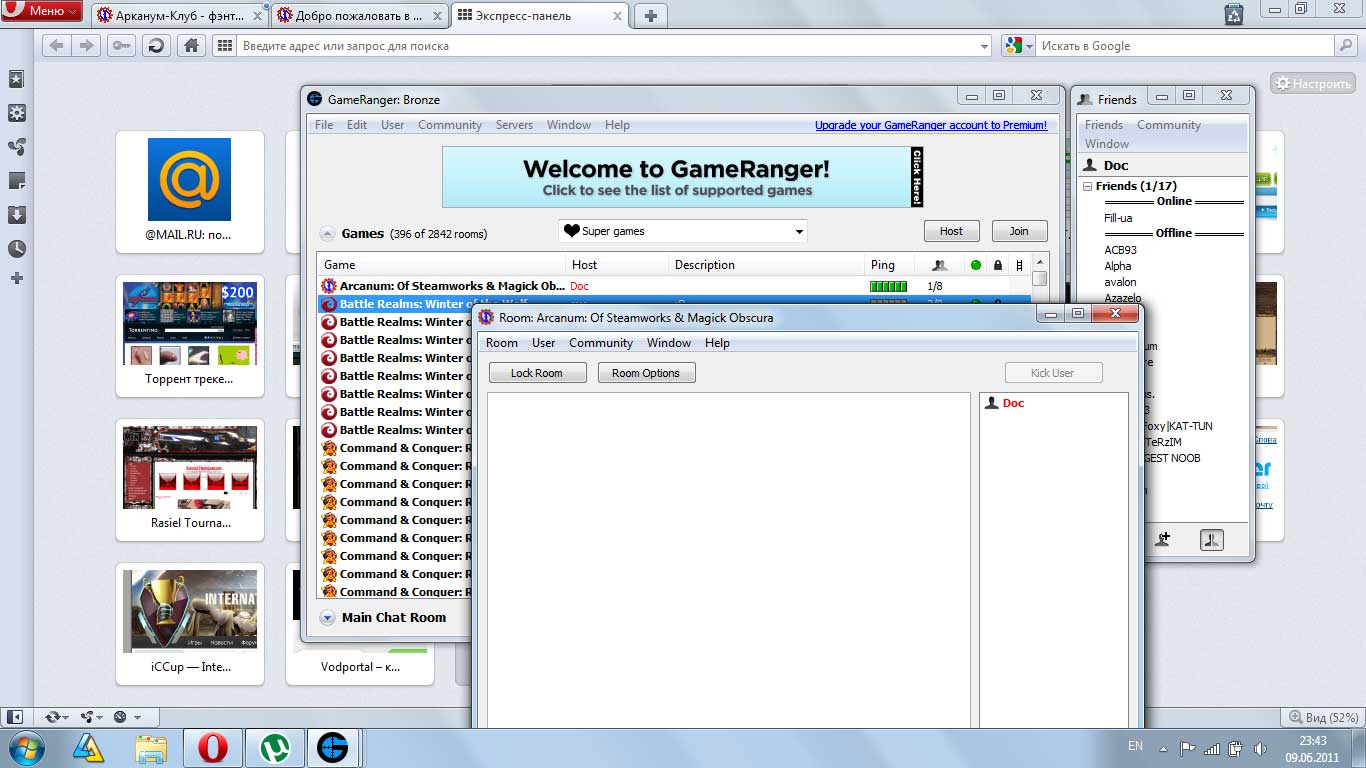The width and height of the screenshot is (1366, 768).
Task: Open the Servers menu in GameRanger
Action: click(514, 125)
